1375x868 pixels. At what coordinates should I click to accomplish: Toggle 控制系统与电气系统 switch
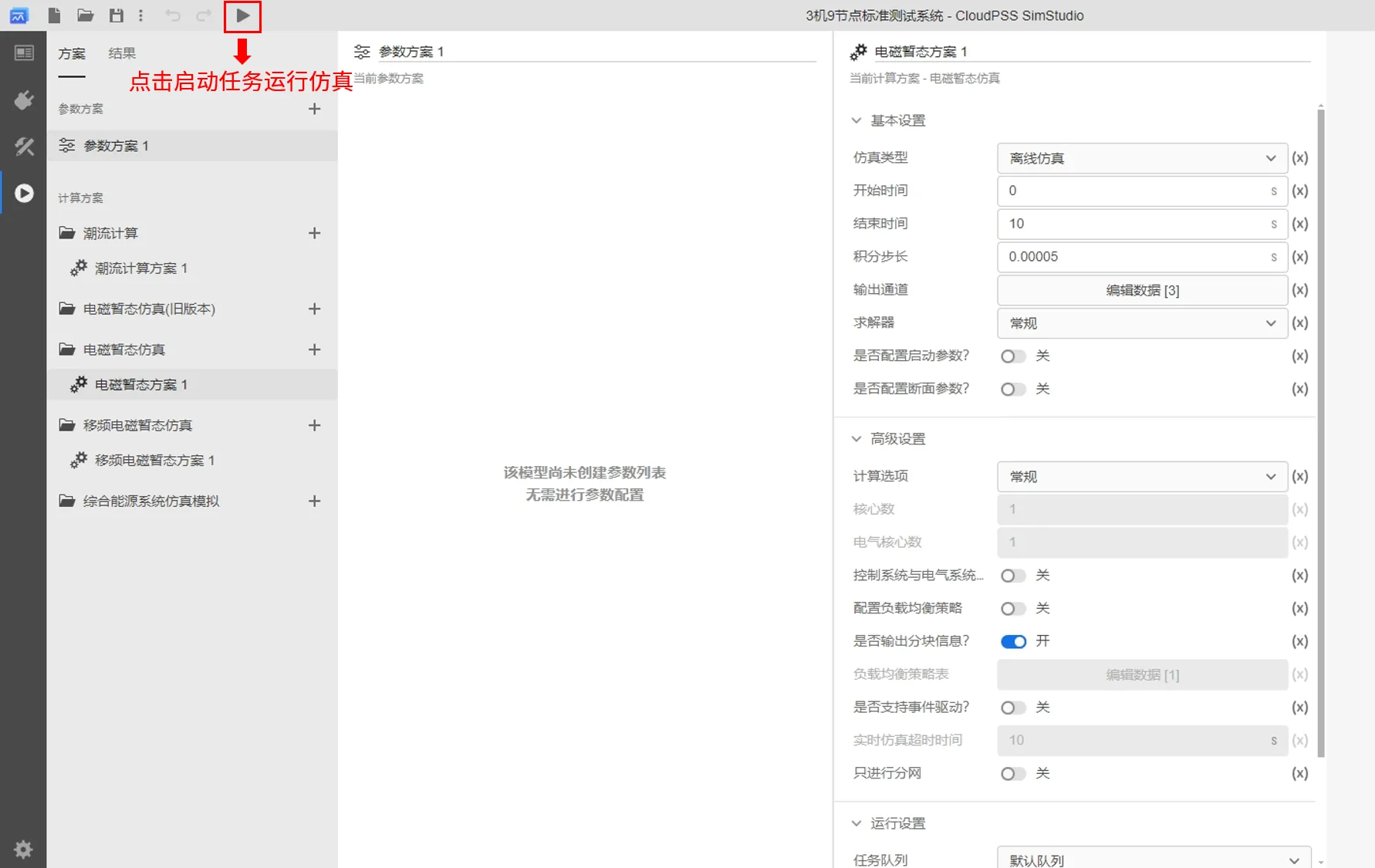[x=1013, y=576]
